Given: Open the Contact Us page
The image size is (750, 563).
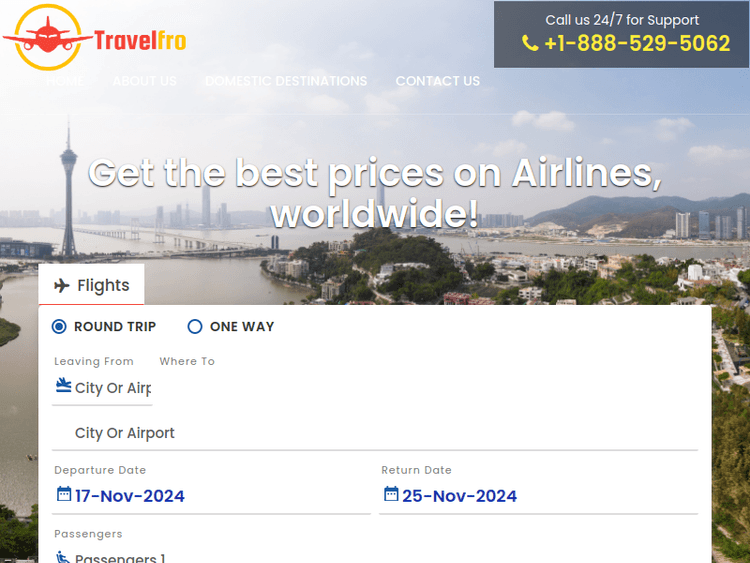Looking at the screenshot, I should coord(437,81).
